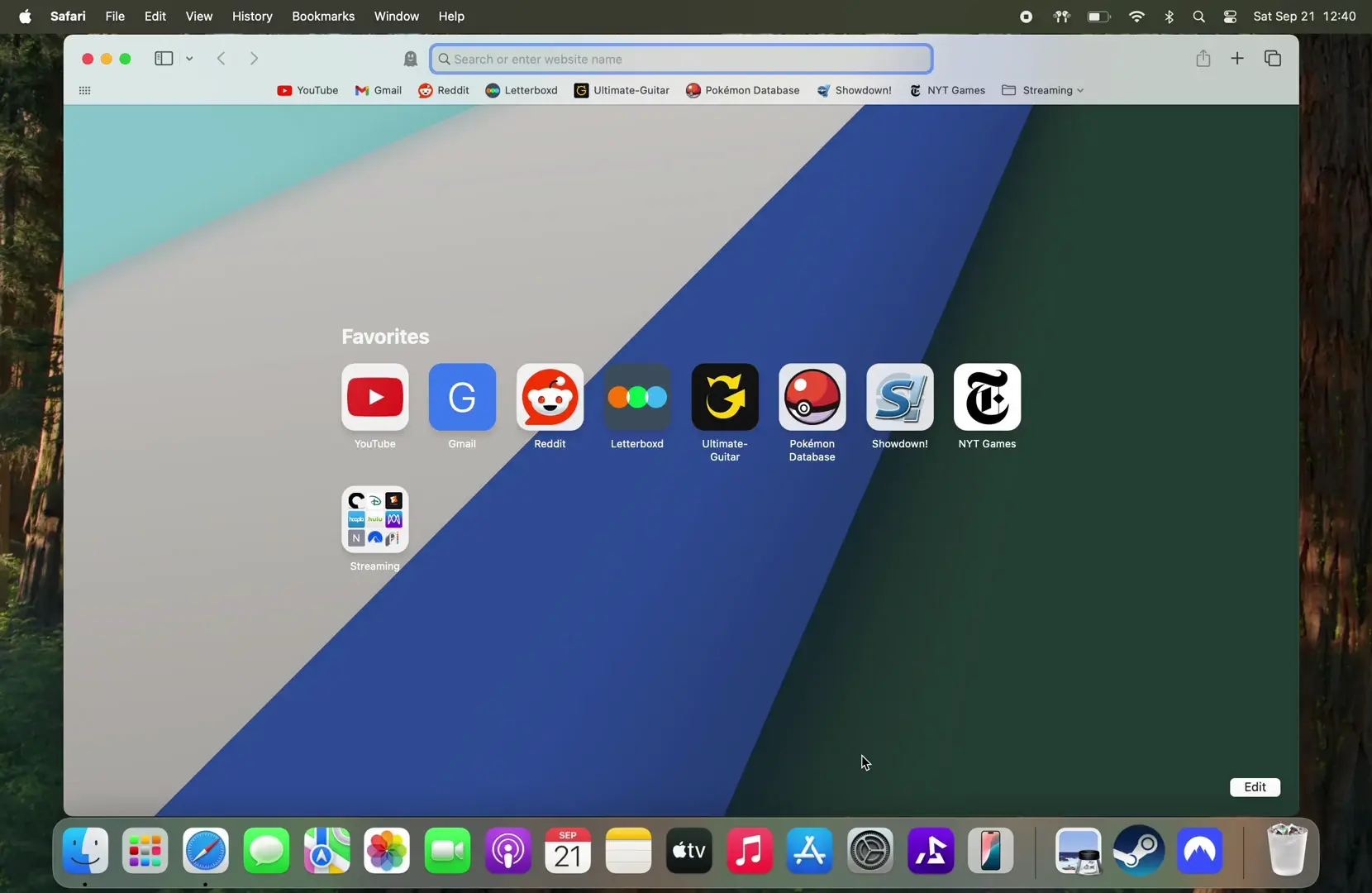
Task: Open the Bookmarks menu
Action: coord(323,17)
